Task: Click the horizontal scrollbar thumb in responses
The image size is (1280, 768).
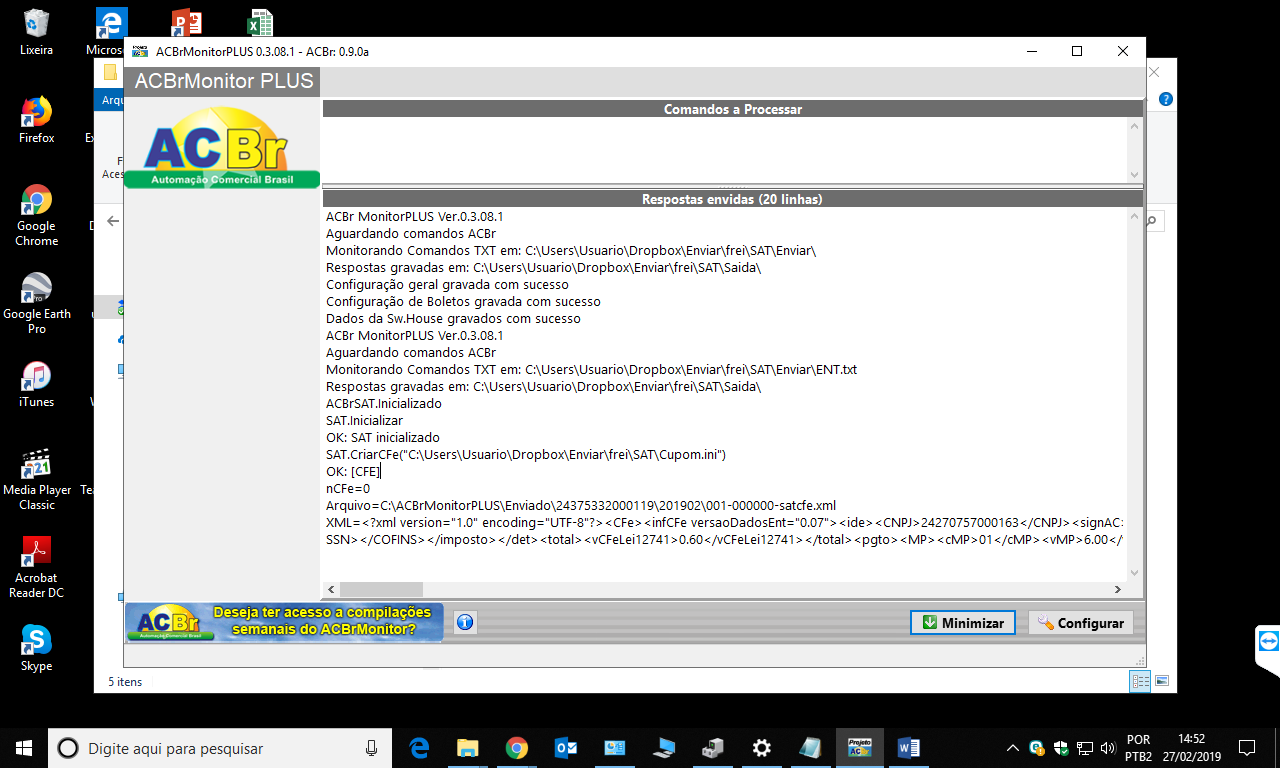Action: point(381,589)
